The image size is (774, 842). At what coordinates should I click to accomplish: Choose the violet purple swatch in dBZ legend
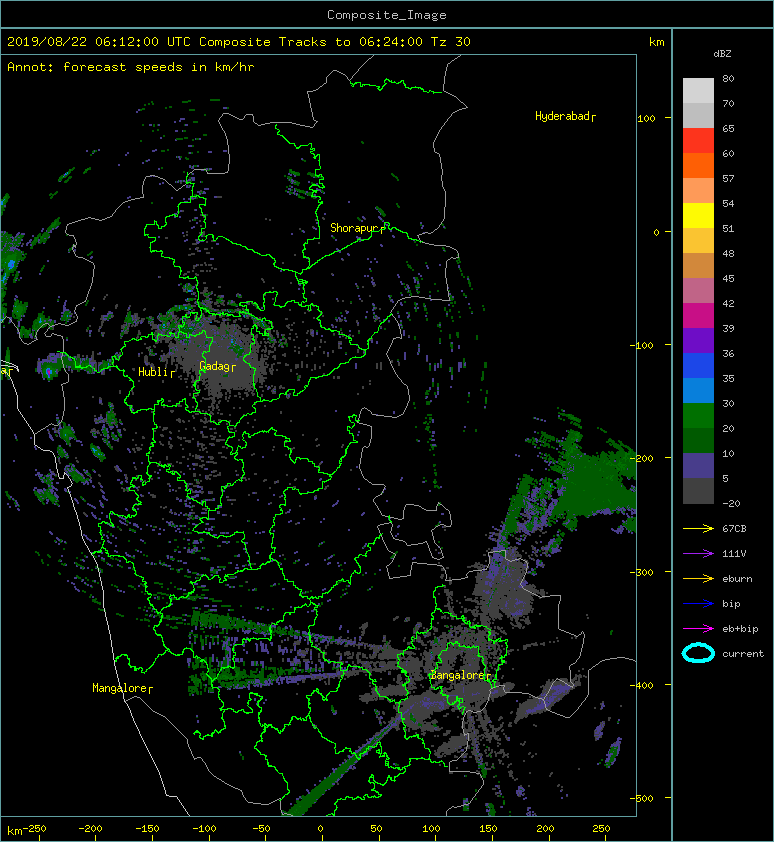click(x=698, y=341)
